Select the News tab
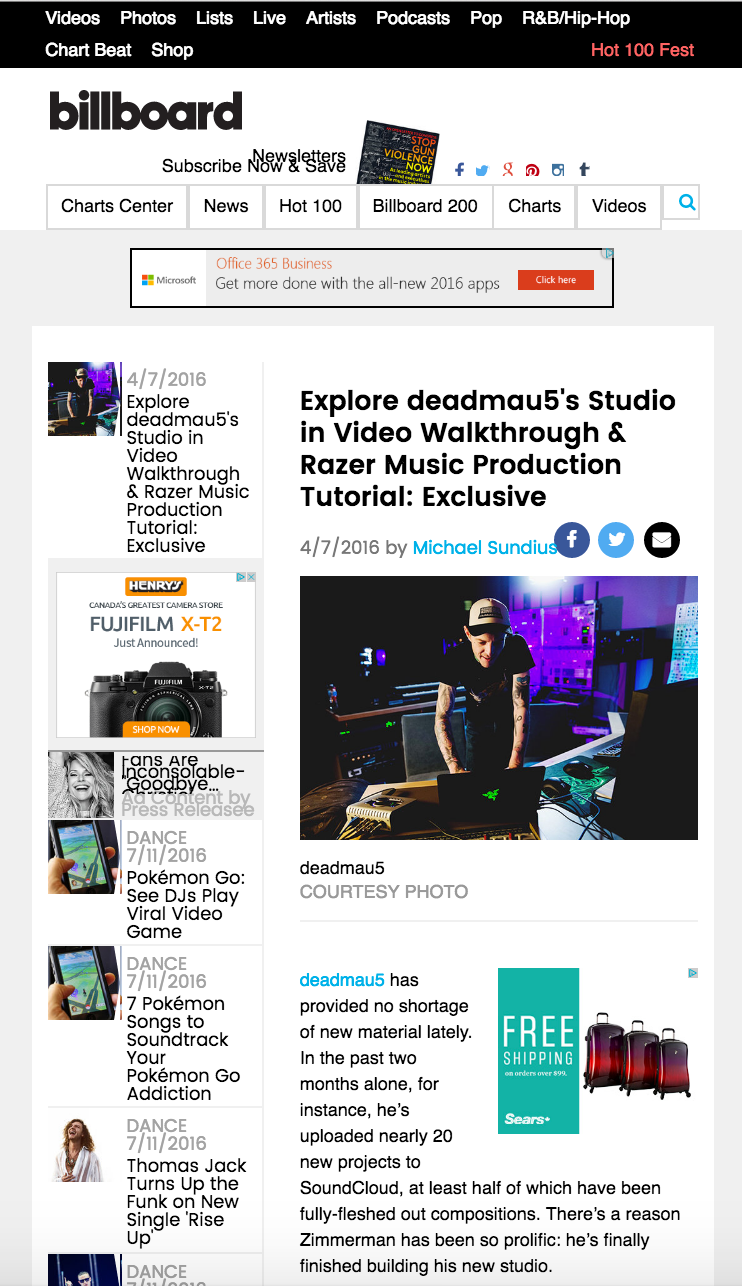This screenshot has width=742, height=1286. click(226, 206)
